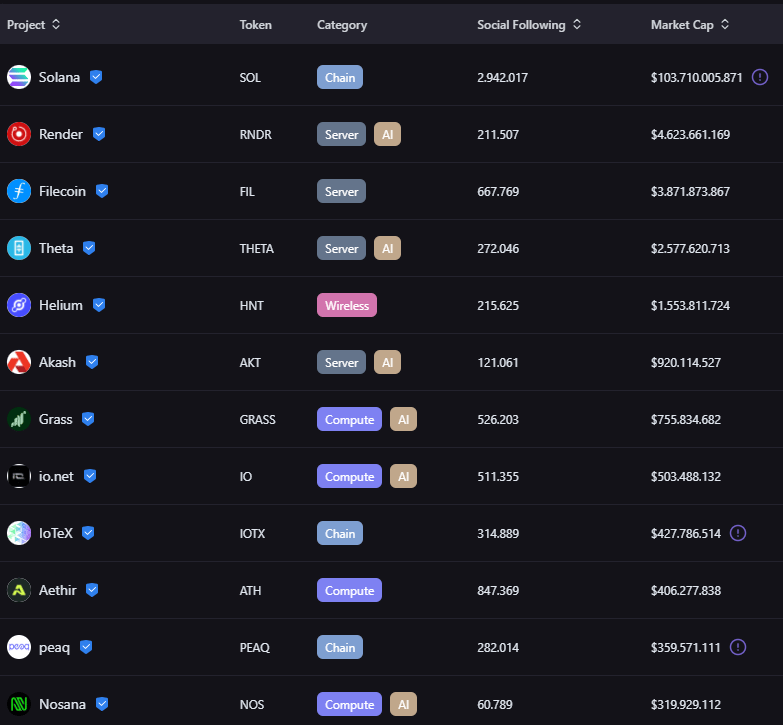Click Theta's verified badge
The image size is (783, 725).
[x=89, y=248]
